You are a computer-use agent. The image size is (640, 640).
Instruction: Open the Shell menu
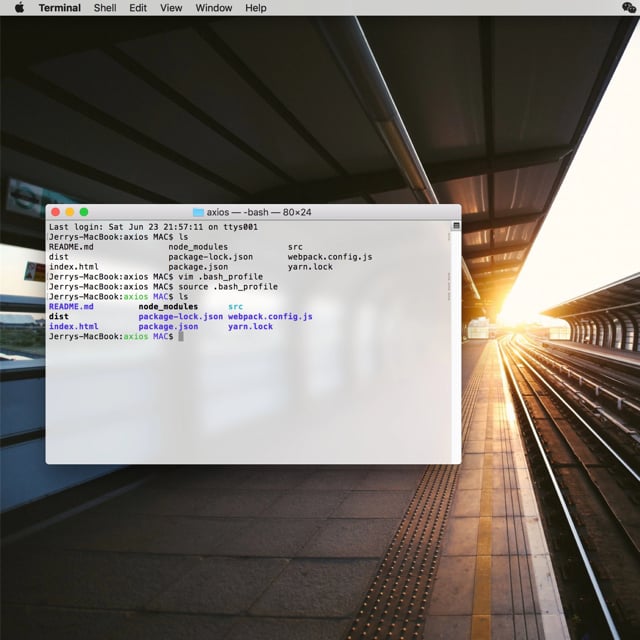pyautogui.click(x=105, y=8)
